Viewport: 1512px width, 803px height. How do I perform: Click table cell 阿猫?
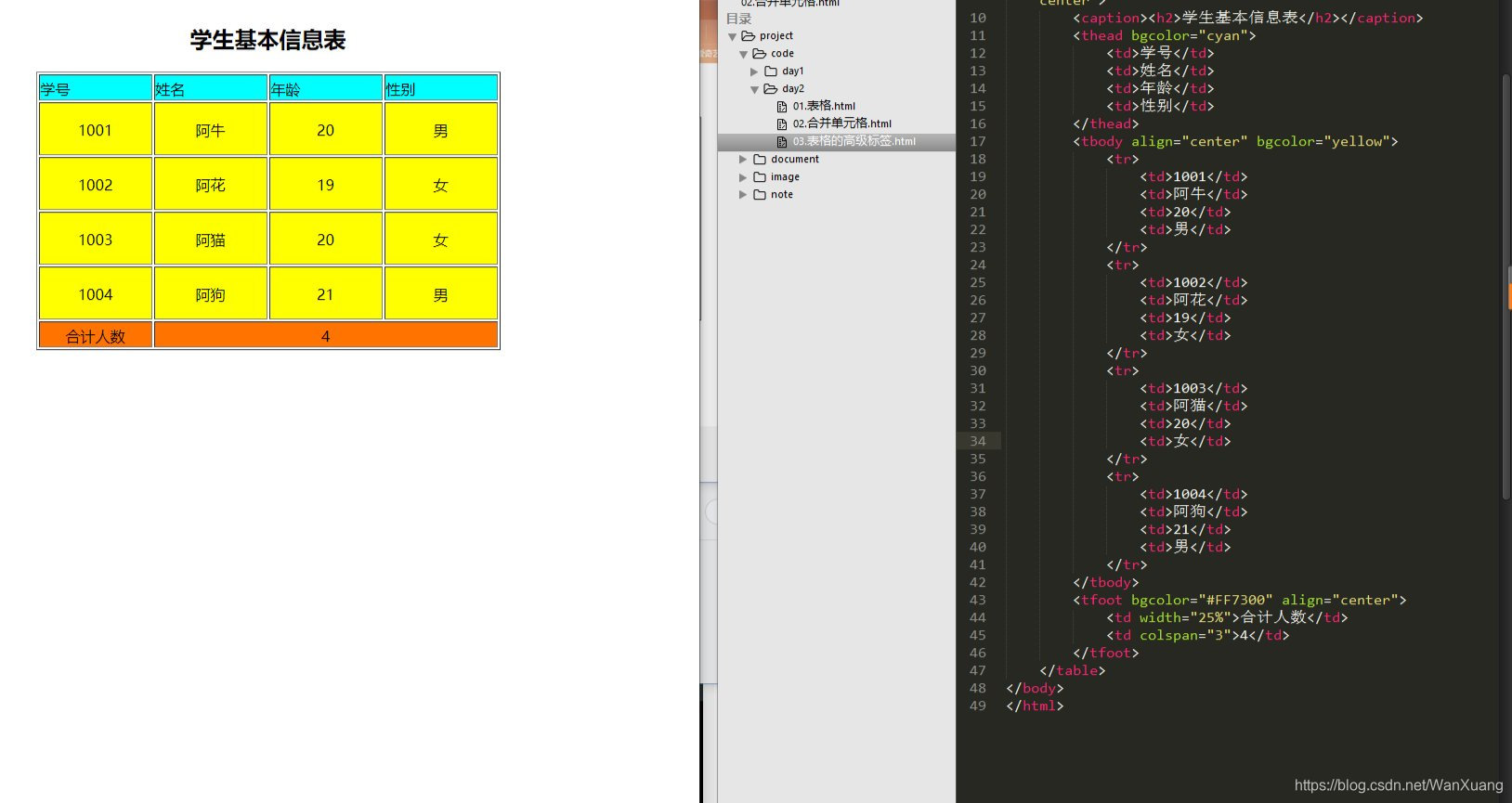[x=211, y=239]
